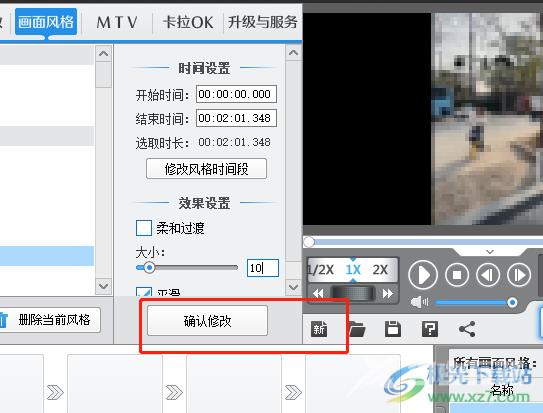The image size is (543, 413).
Task: Mute audio with the speaker icon
Action: coord(419,302)
